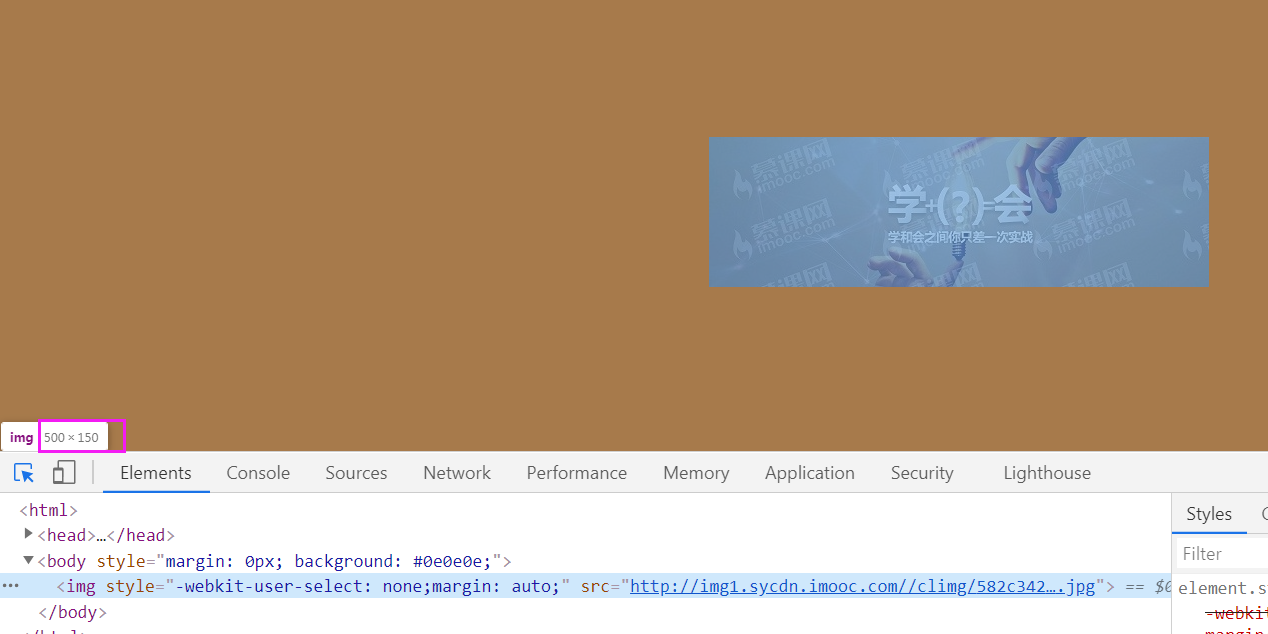Select the Styles pane tab
The width and height of the screenshot is (1268, 634).
(x=1209, y=514)
